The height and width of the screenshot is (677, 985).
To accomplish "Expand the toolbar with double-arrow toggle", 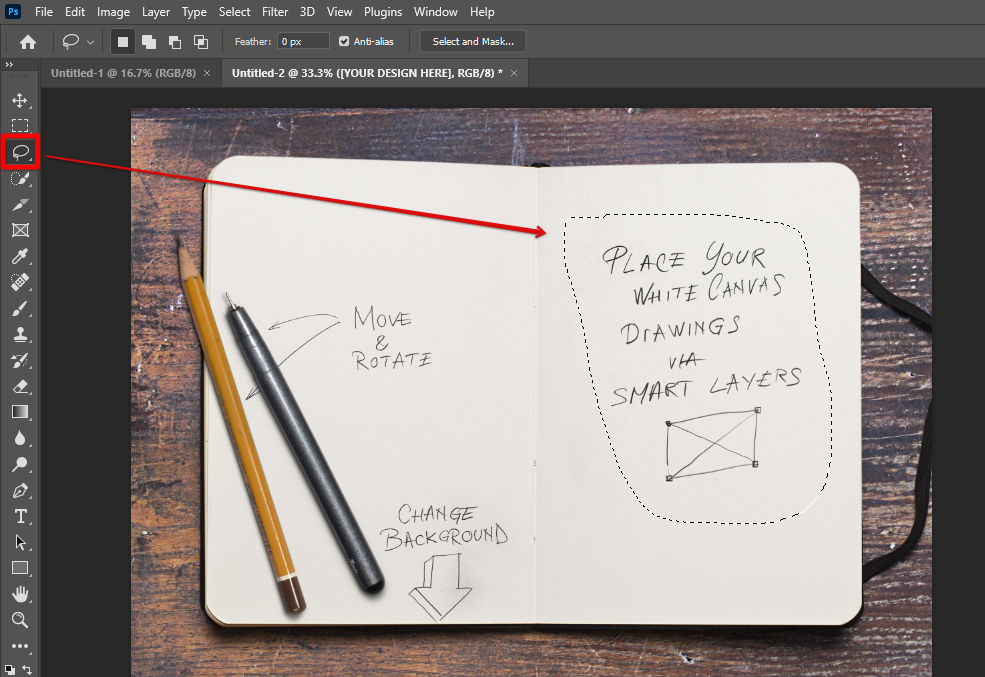I will click(x=9, y=65).
